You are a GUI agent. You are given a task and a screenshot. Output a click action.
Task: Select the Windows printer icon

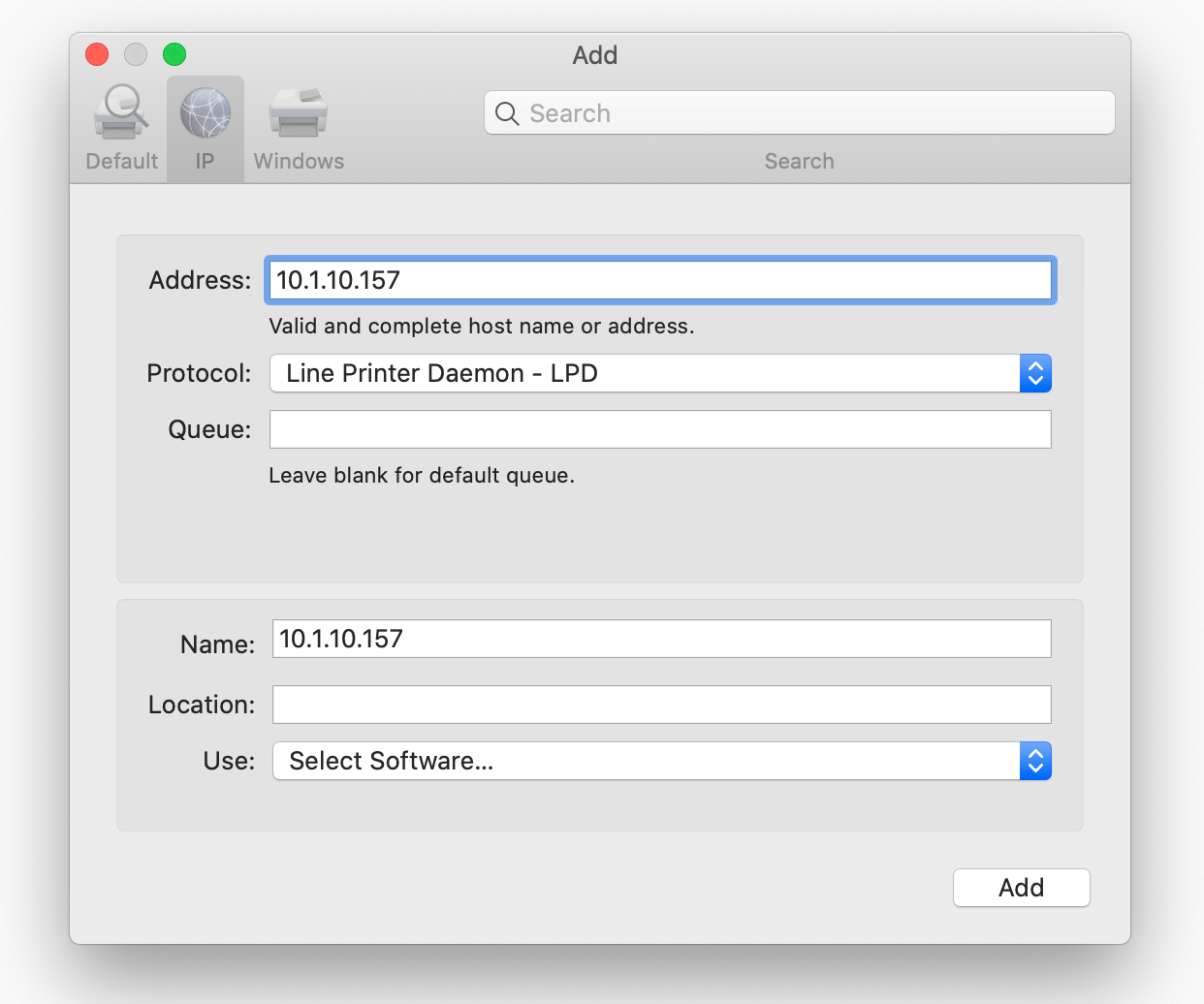(x=299, y=112)
